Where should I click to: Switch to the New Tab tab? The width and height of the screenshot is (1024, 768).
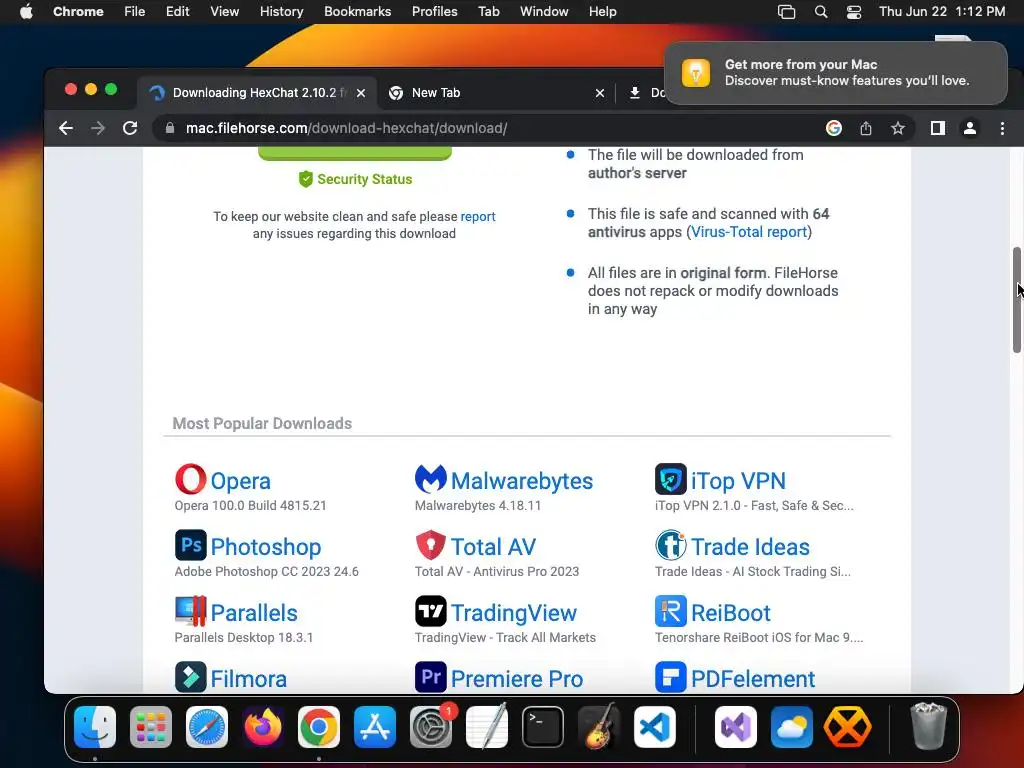pyautogui.click(x=496, y=93)
